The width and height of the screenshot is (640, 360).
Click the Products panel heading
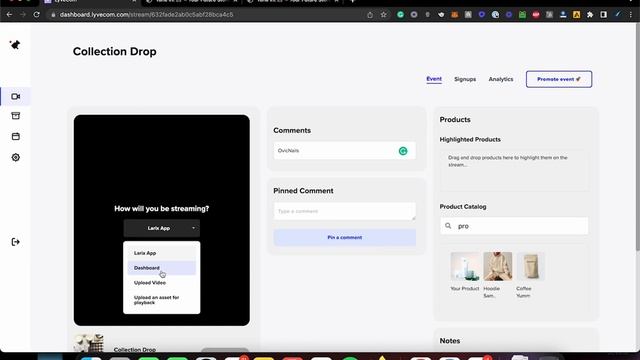(455, 120)
